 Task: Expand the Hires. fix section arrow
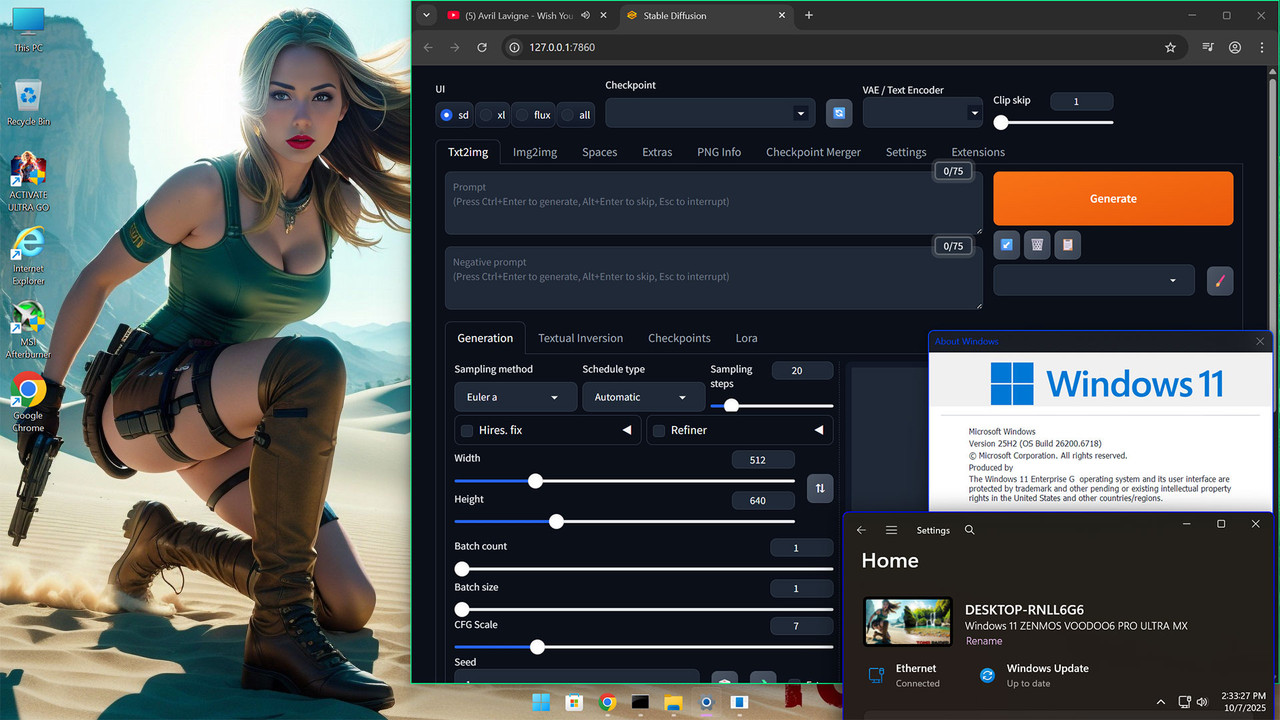click(x=627, y=430)
